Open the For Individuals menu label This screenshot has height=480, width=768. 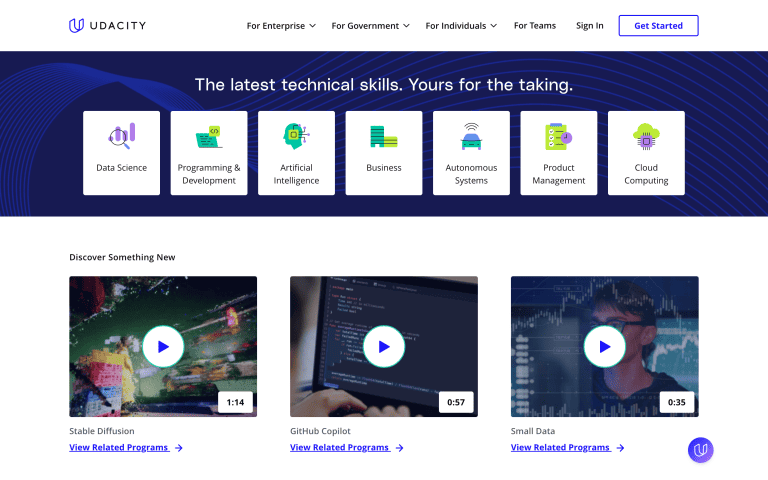[456, 25]
